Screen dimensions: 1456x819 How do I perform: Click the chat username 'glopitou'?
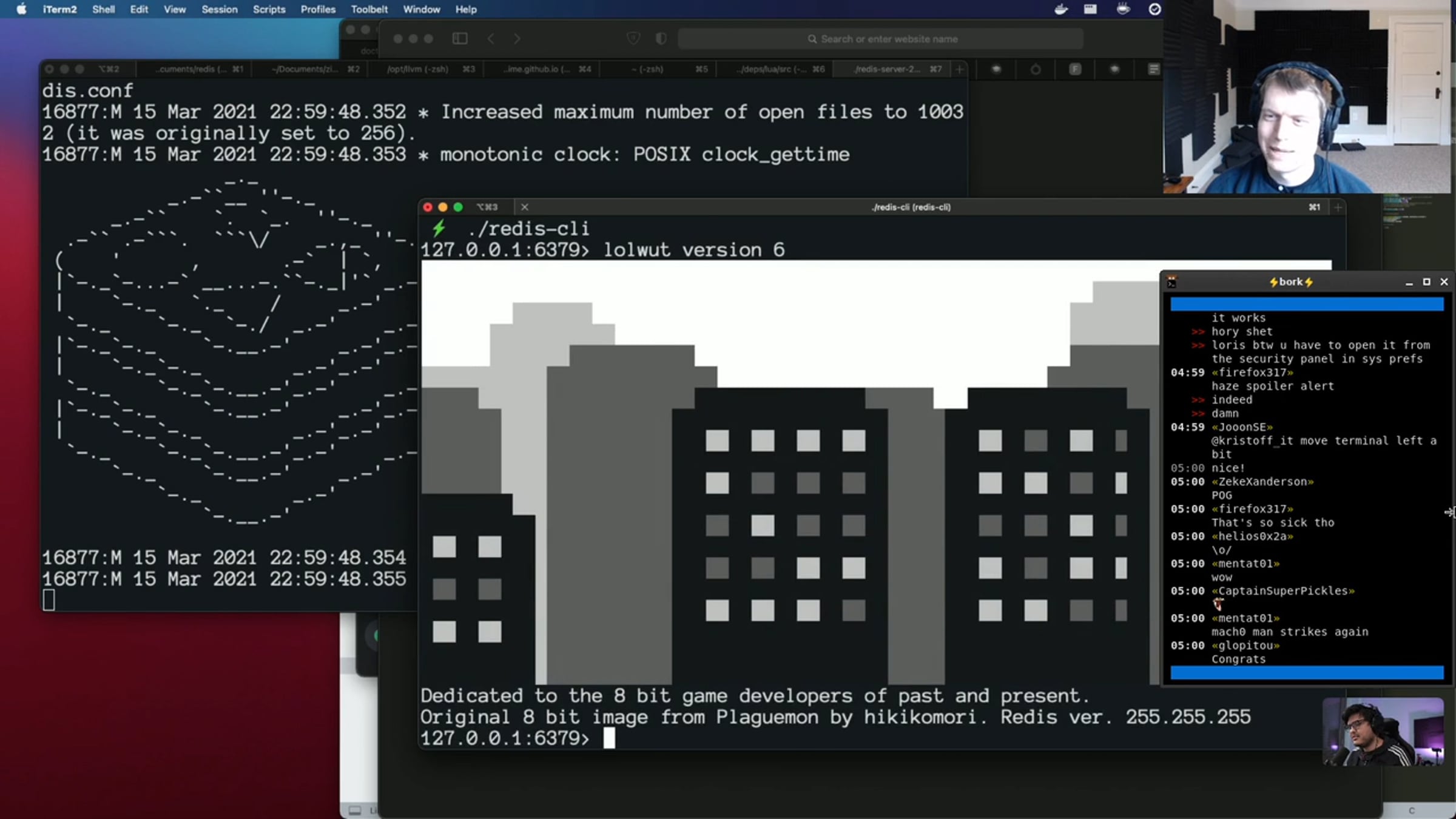click(x=1245, y=646)
